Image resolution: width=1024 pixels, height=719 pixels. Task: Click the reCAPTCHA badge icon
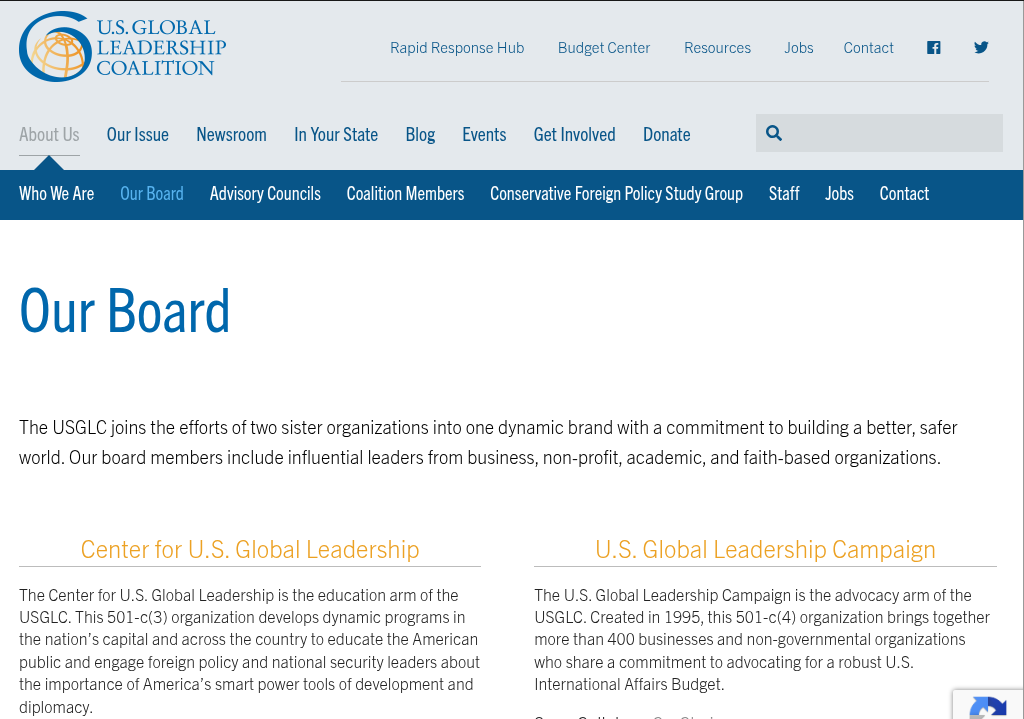pos(987,705)
